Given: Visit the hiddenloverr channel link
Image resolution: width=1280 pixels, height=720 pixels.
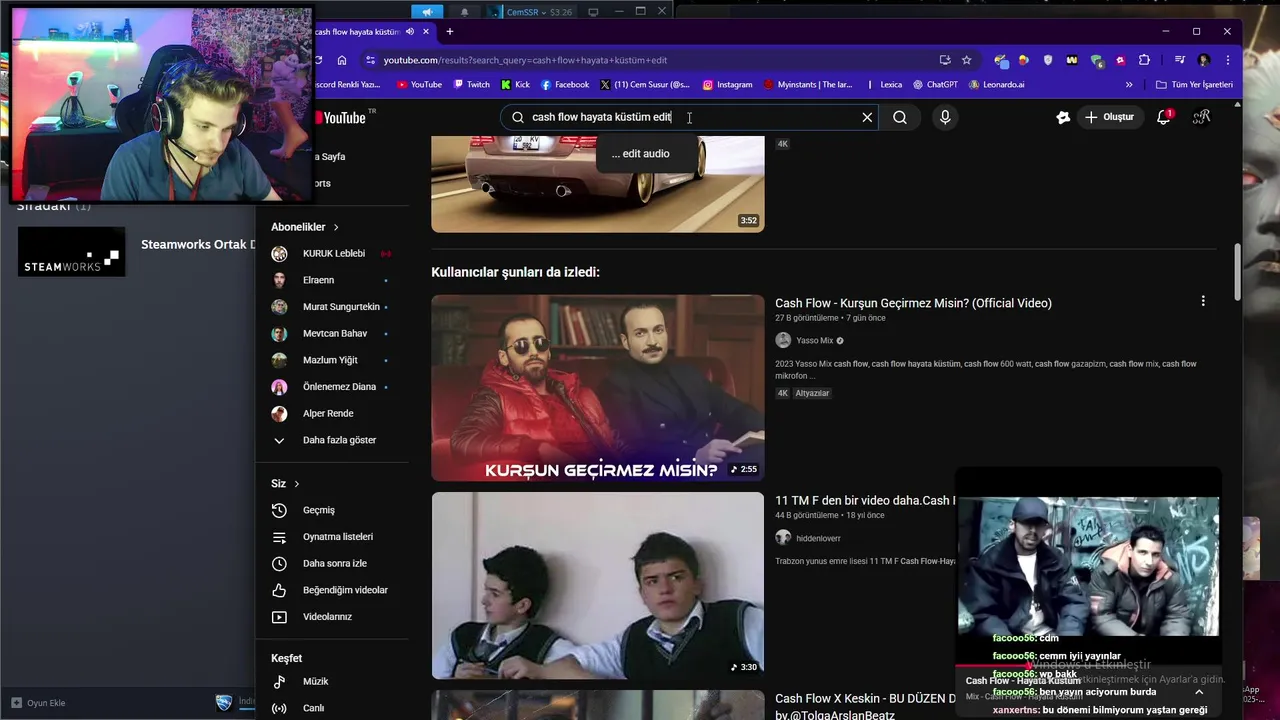Looking at the screenshot, I should pyautogui.click(x=818, y=538).
